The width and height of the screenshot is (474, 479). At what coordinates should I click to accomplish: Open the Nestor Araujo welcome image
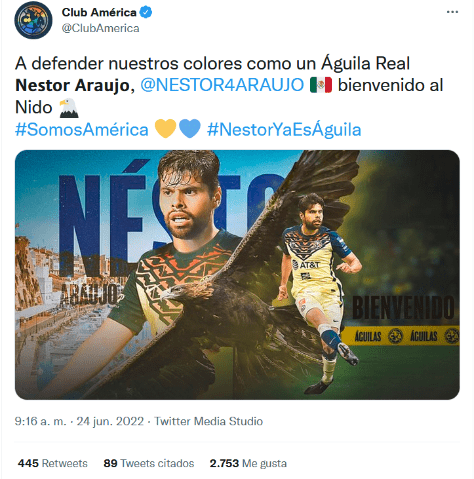[237, 275]
